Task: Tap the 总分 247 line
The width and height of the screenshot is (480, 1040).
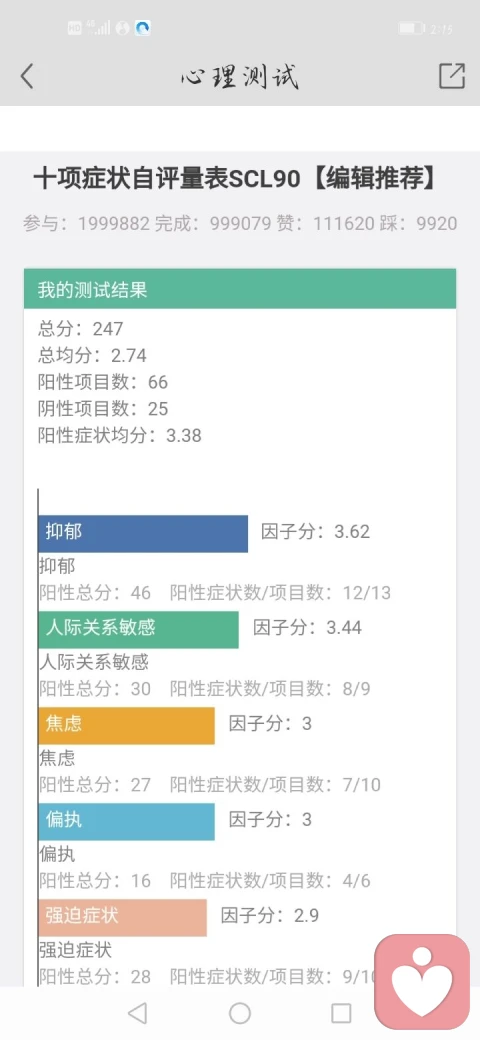Action: (x=81, y=328)
